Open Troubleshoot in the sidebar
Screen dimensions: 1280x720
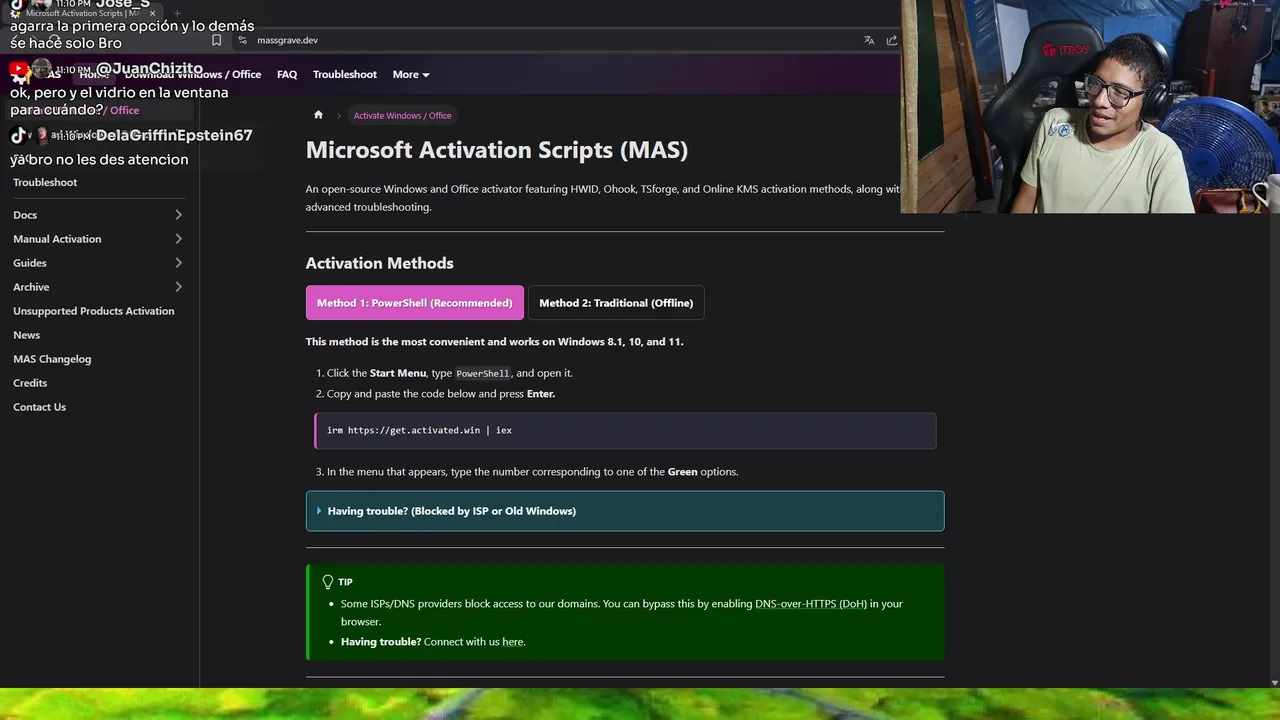click(x=45, y=182)
